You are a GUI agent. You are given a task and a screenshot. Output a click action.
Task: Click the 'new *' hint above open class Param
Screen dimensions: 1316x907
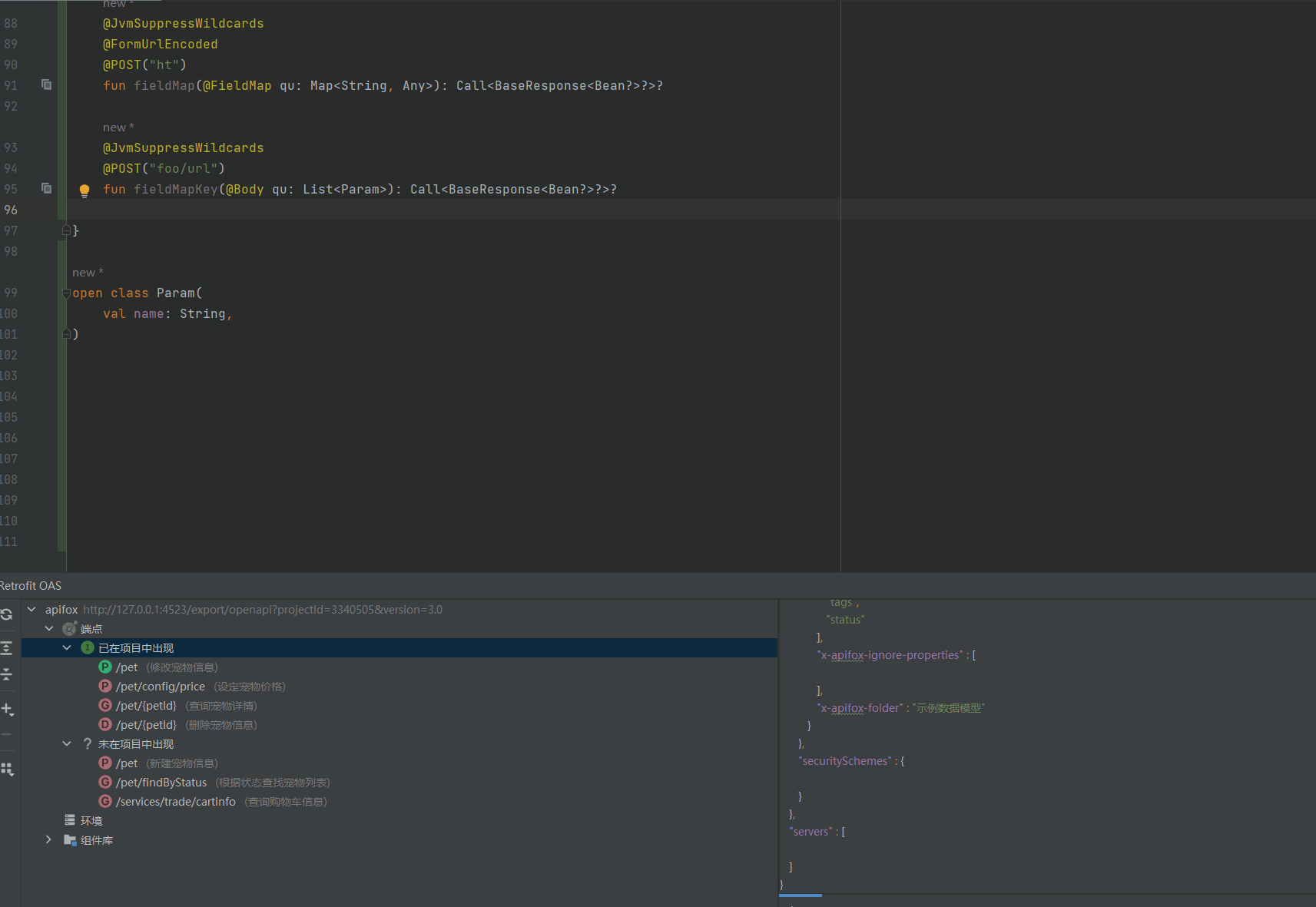pos(88,272)
